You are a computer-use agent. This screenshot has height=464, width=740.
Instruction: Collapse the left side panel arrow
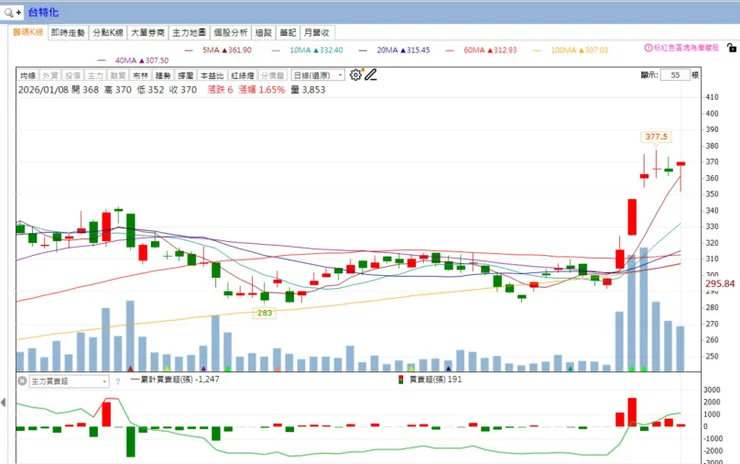point(3,402)
